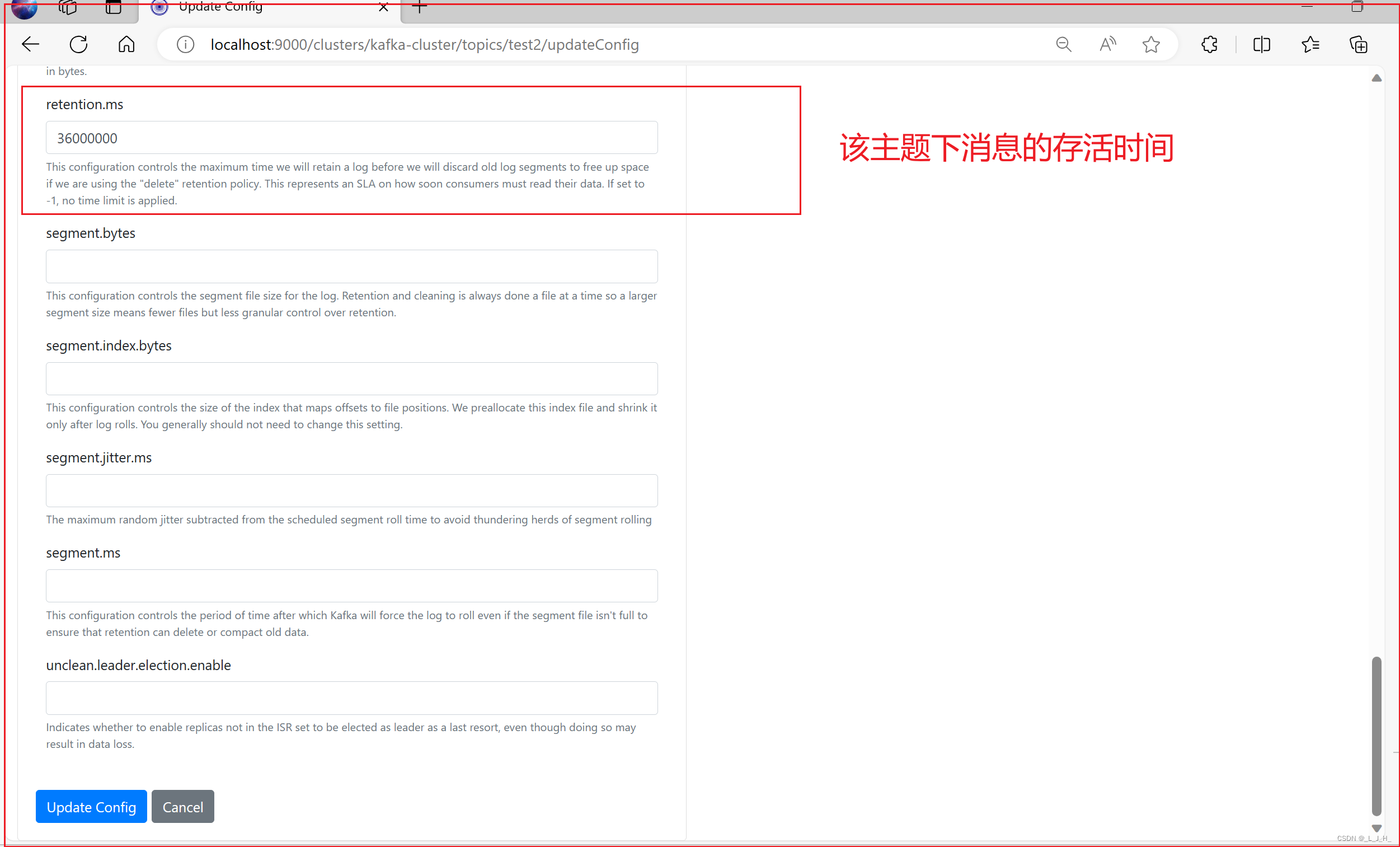1400x847 pixels.
Task: Activate the read aloud icon
Action: coord(1107,44)
